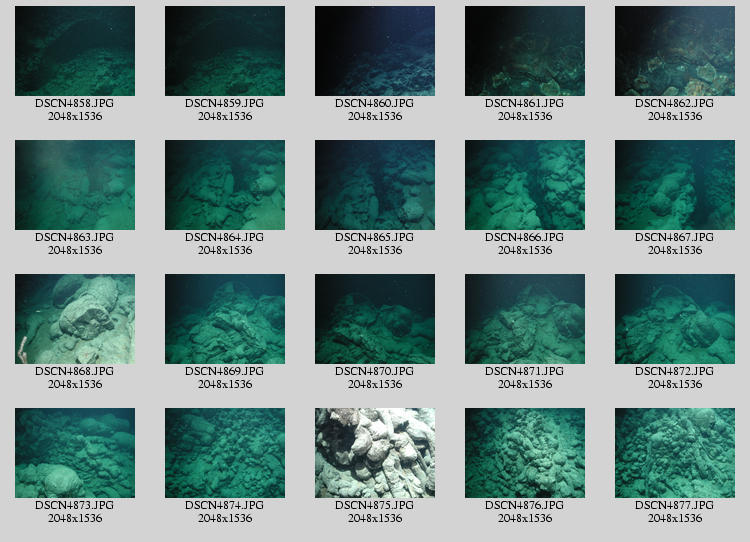Click 2048x1536 text under DSCN4877.JPG
The image size is (750, 542).
[675, 518]
